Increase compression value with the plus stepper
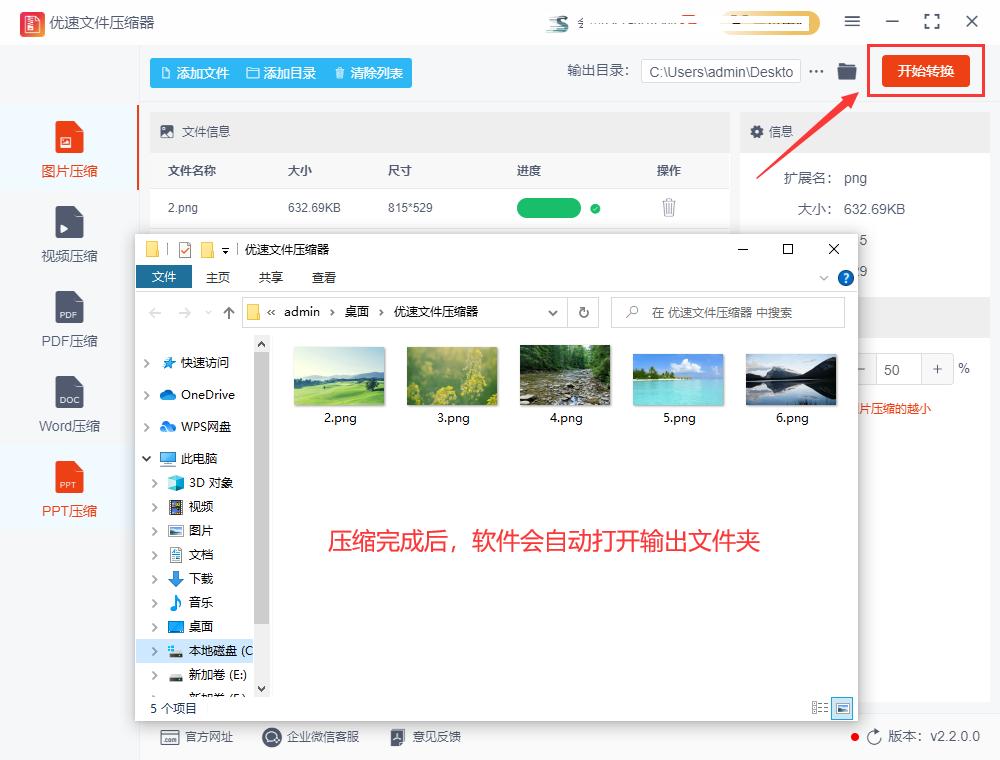Image resolution: width=1000 pixels, height=760 pixels. pyautogui.click(x=937, y=369)
